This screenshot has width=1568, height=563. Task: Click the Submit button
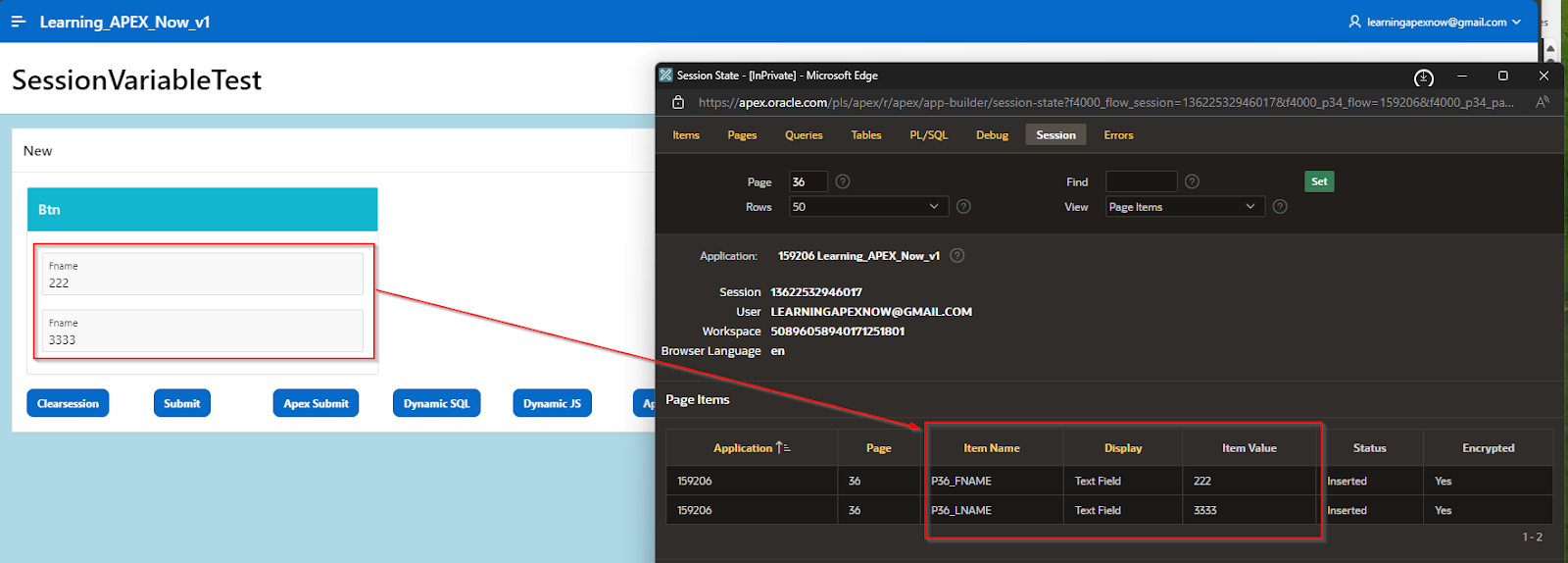click(182, 403)
